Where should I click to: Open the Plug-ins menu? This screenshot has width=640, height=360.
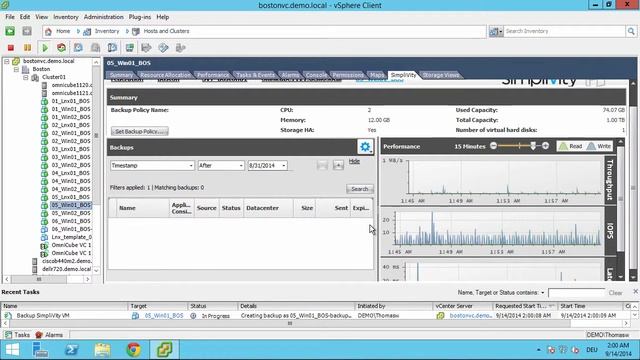click(140, 17)
